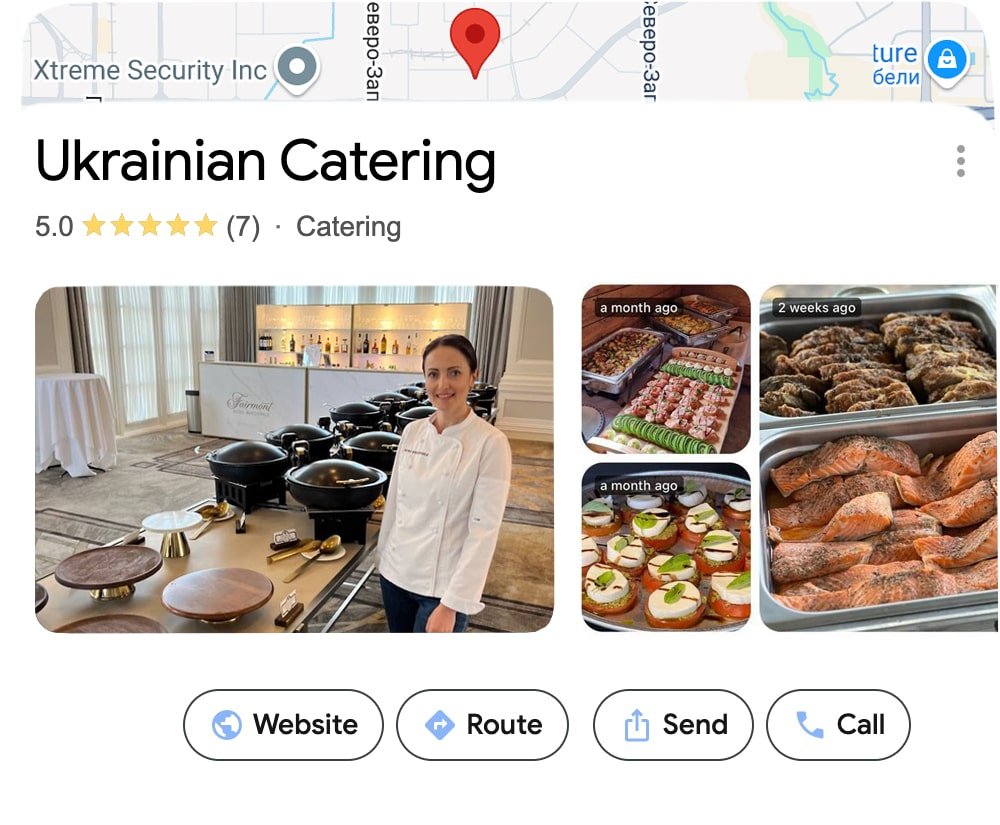
Task: Click the Catering category label
Action: tap(348, 227)
